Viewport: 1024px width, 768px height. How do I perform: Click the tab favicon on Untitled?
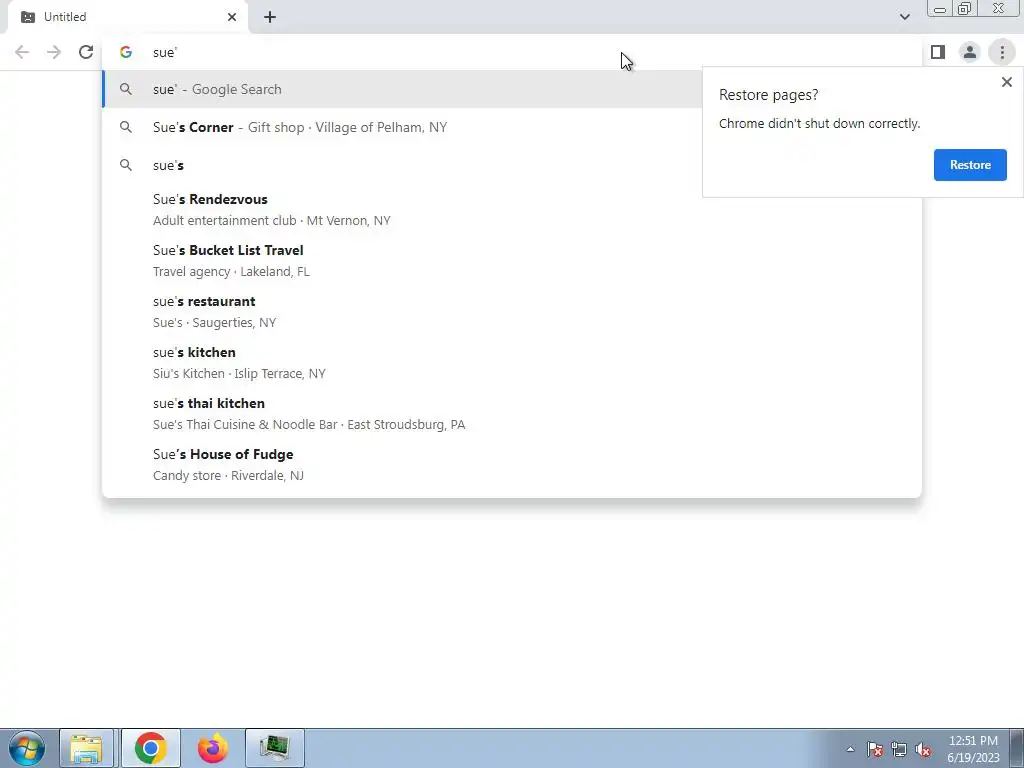28,17
